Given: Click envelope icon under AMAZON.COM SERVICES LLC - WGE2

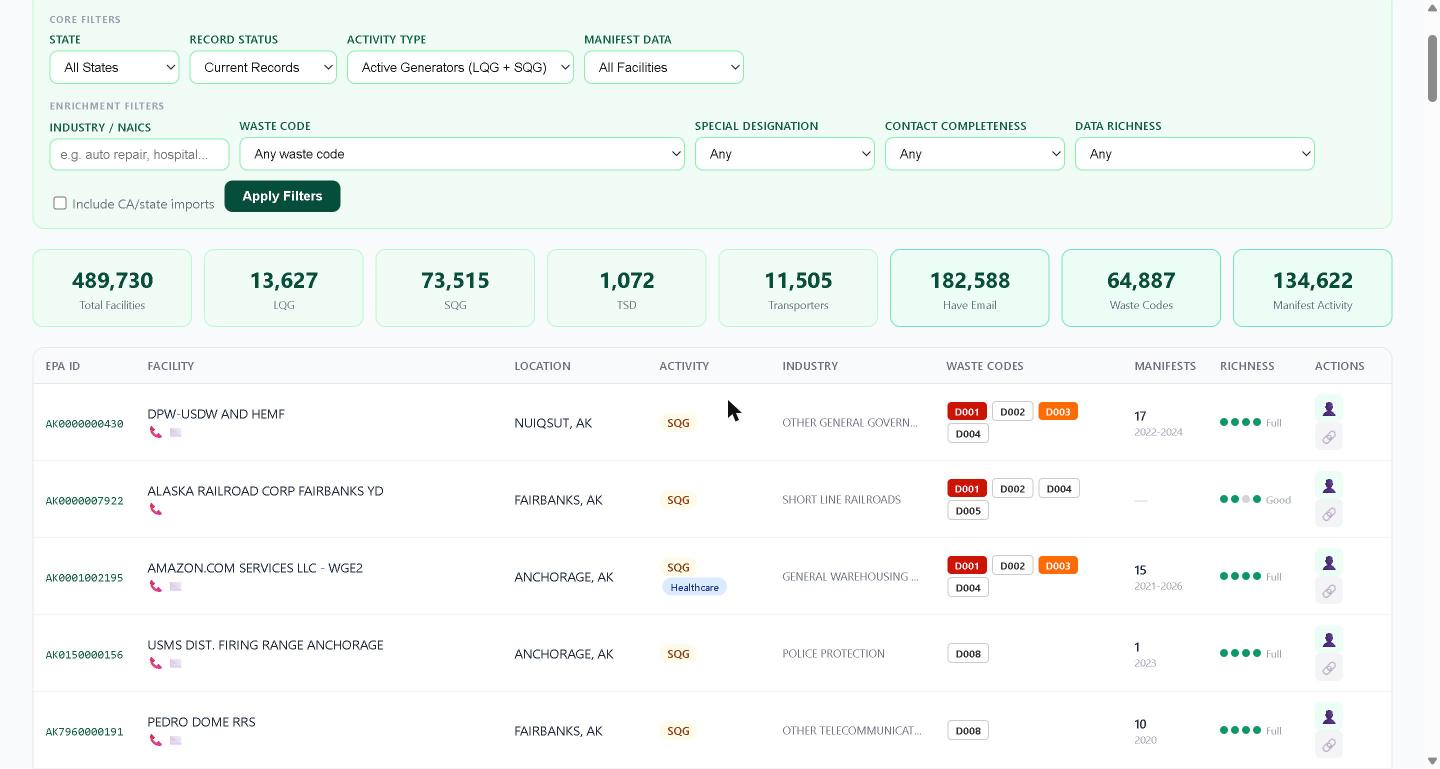Looking at the screenshot, I should (175, 586).
